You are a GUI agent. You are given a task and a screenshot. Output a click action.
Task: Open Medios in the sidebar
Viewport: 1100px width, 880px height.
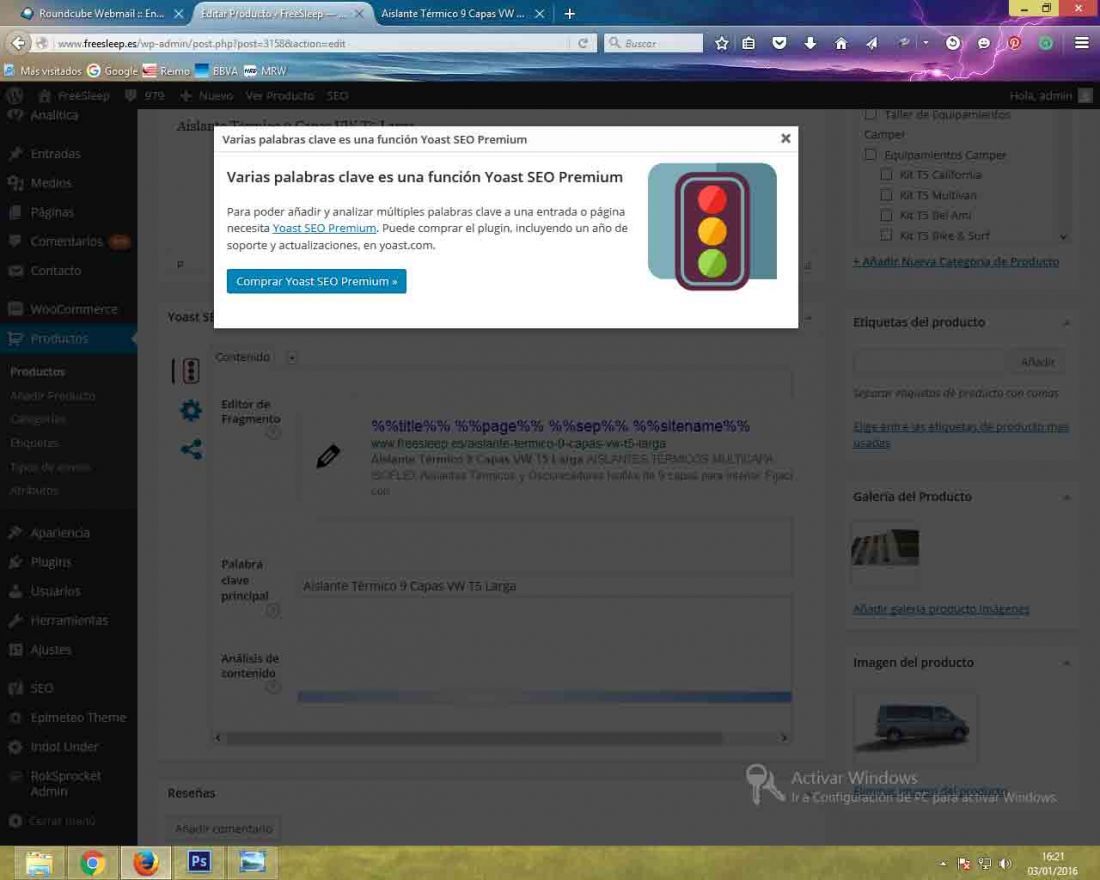coord(51,183)
